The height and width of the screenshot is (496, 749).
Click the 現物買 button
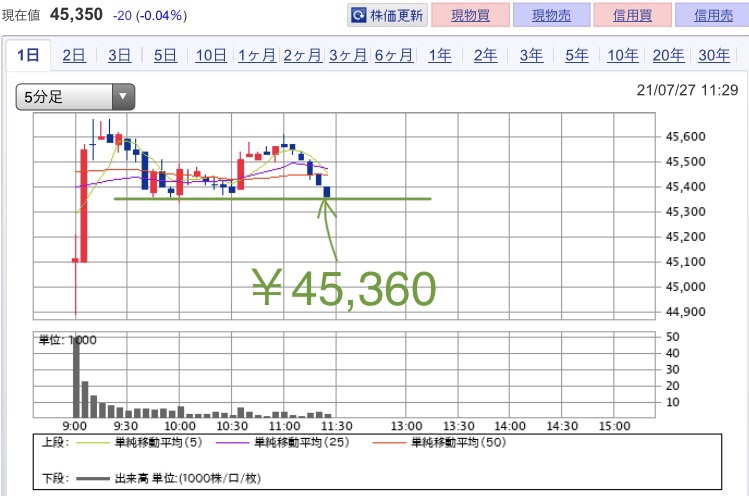[x=471, y=15]
